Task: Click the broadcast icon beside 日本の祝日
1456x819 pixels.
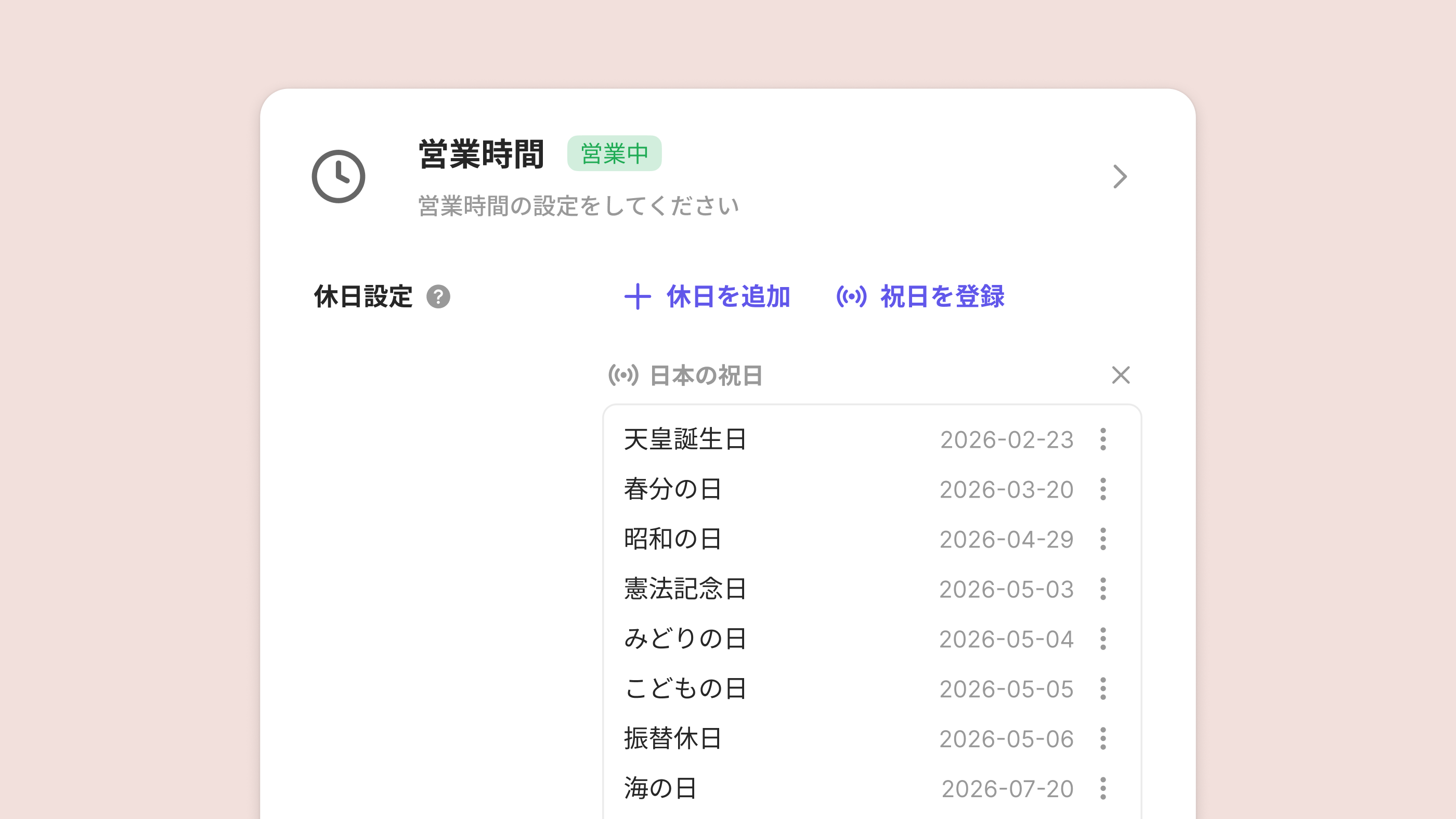Action: point(623,375)
